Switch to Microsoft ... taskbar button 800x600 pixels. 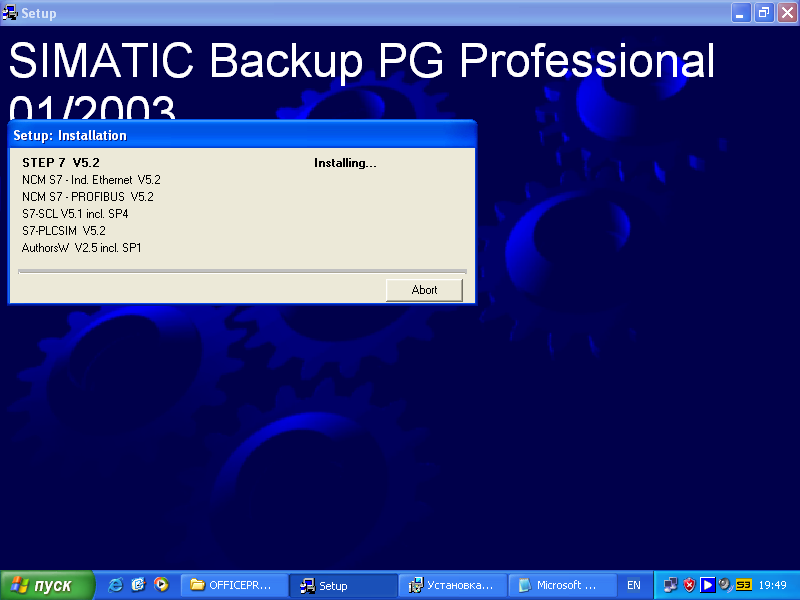[562, 585]
